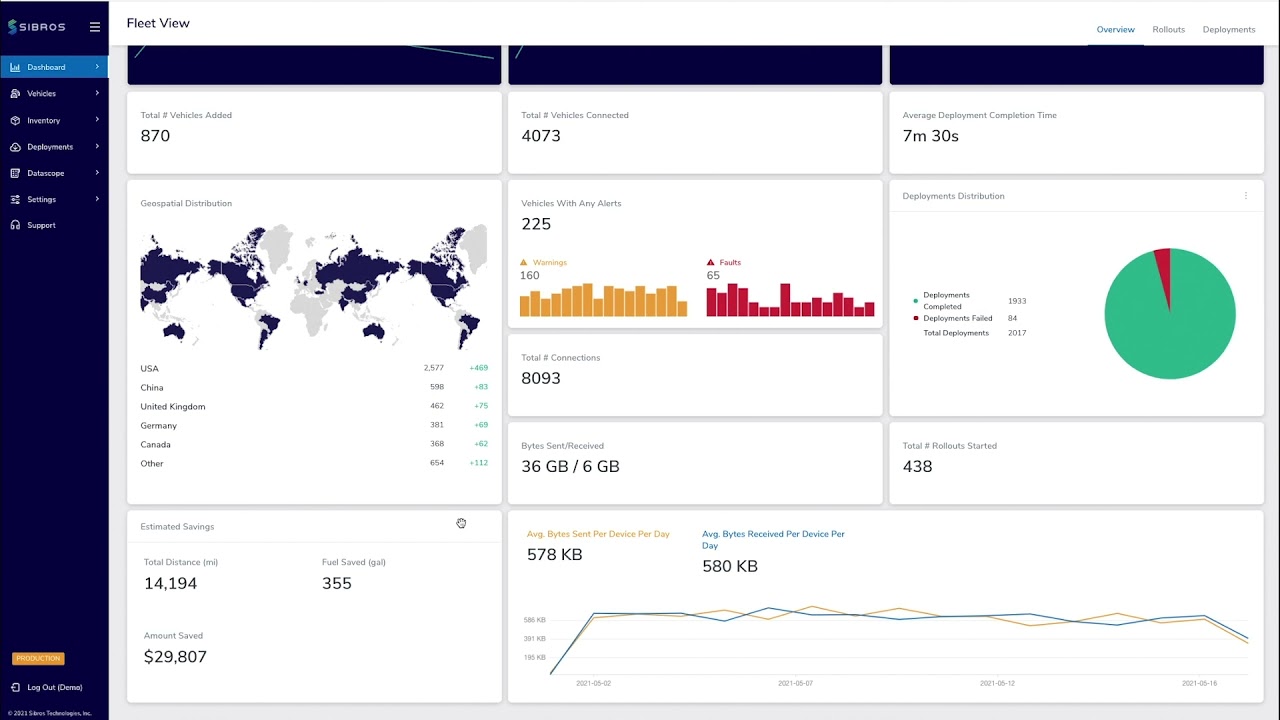
Task: Click the Support headset icon in sidebar
Action: click(15, 225)
